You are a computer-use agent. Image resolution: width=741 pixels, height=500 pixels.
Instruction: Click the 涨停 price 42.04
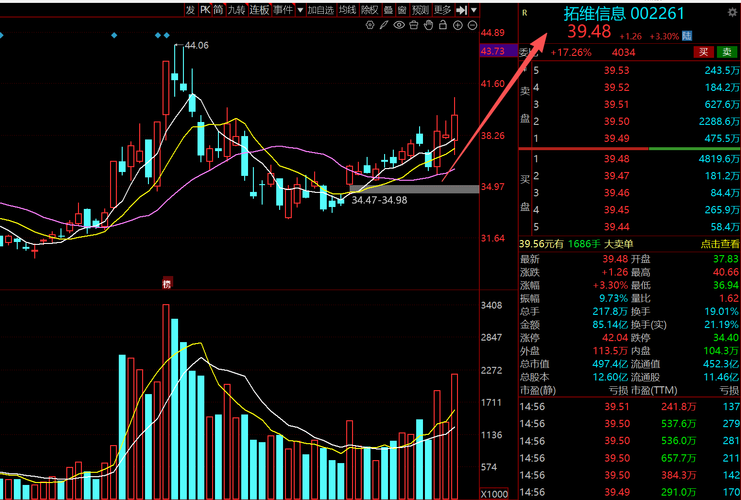point(615,338)
